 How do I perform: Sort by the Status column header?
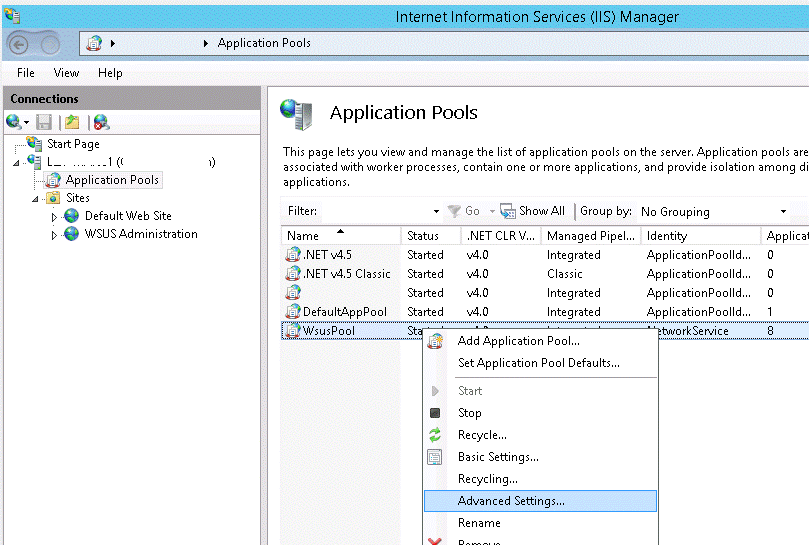431,236
